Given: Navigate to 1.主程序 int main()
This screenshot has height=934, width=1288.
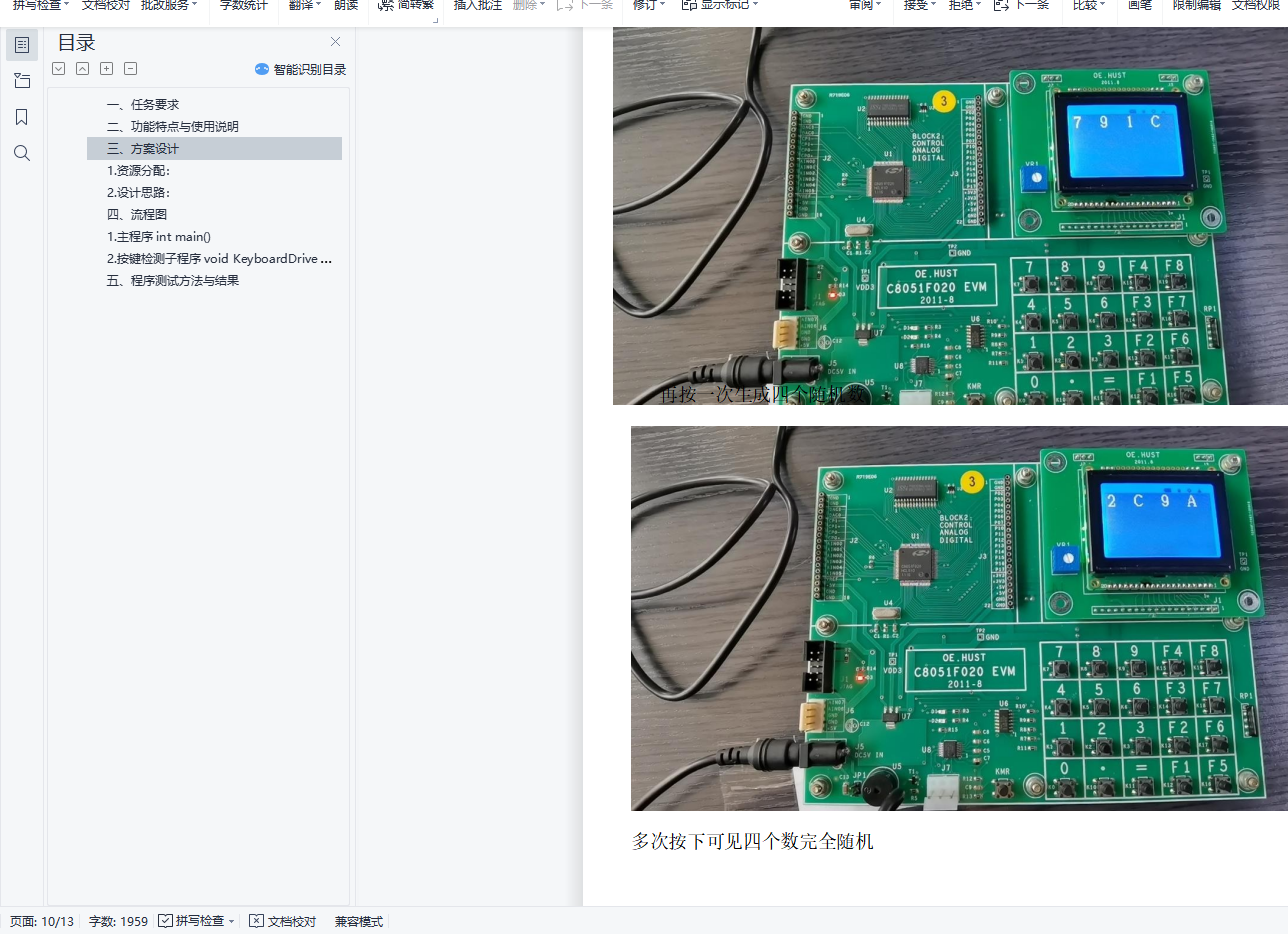Looking at the screenshot, I should pyautogui.click(x=159, y=237).
